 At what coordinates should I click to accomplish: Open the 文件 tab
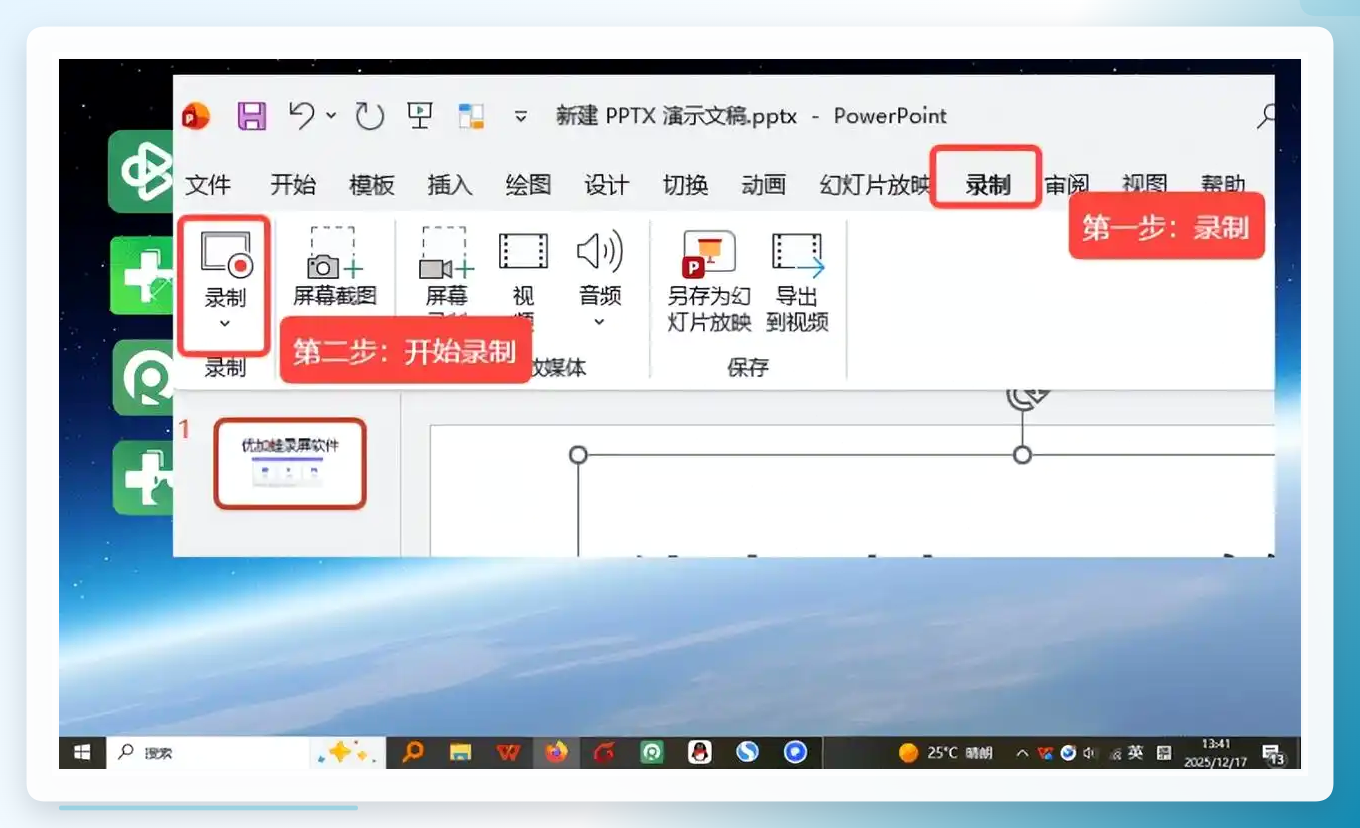click(x=209, y=185)
